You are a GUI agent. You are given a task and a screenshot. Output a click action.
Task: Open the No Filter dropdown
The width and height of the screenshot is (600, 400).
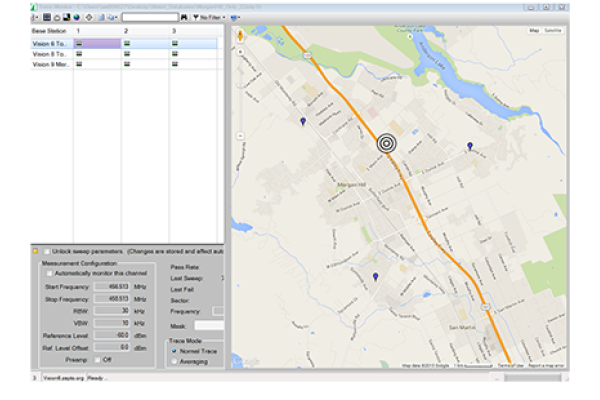[209, 17]
